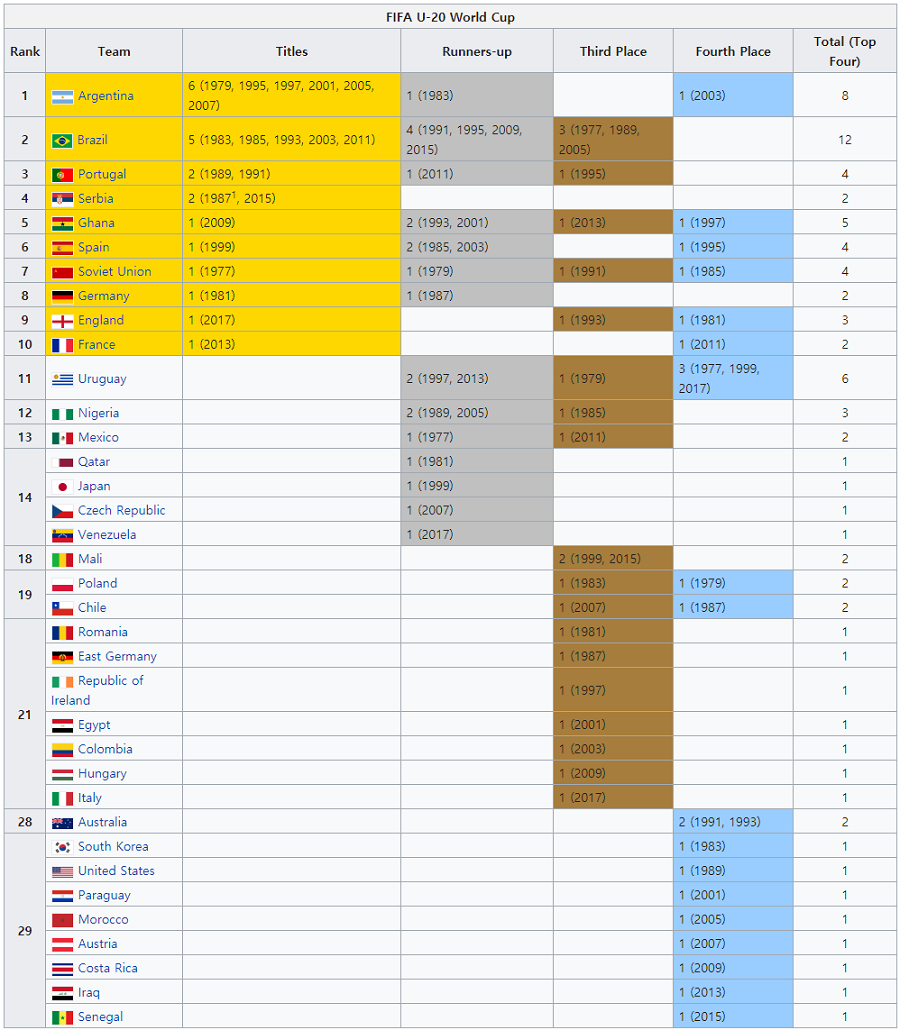Click the Rank column header
This screenshot has height=1030, width=900.
(x=25, y=51)
